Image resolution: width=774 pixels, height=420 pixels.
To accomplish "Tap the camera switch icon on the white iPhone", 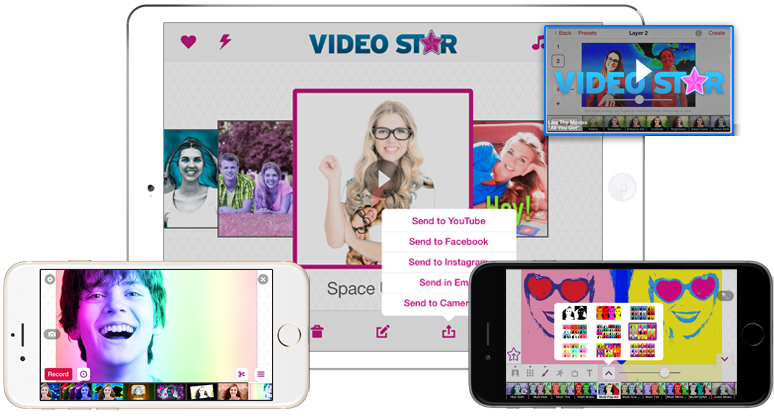I will [52, 335].
